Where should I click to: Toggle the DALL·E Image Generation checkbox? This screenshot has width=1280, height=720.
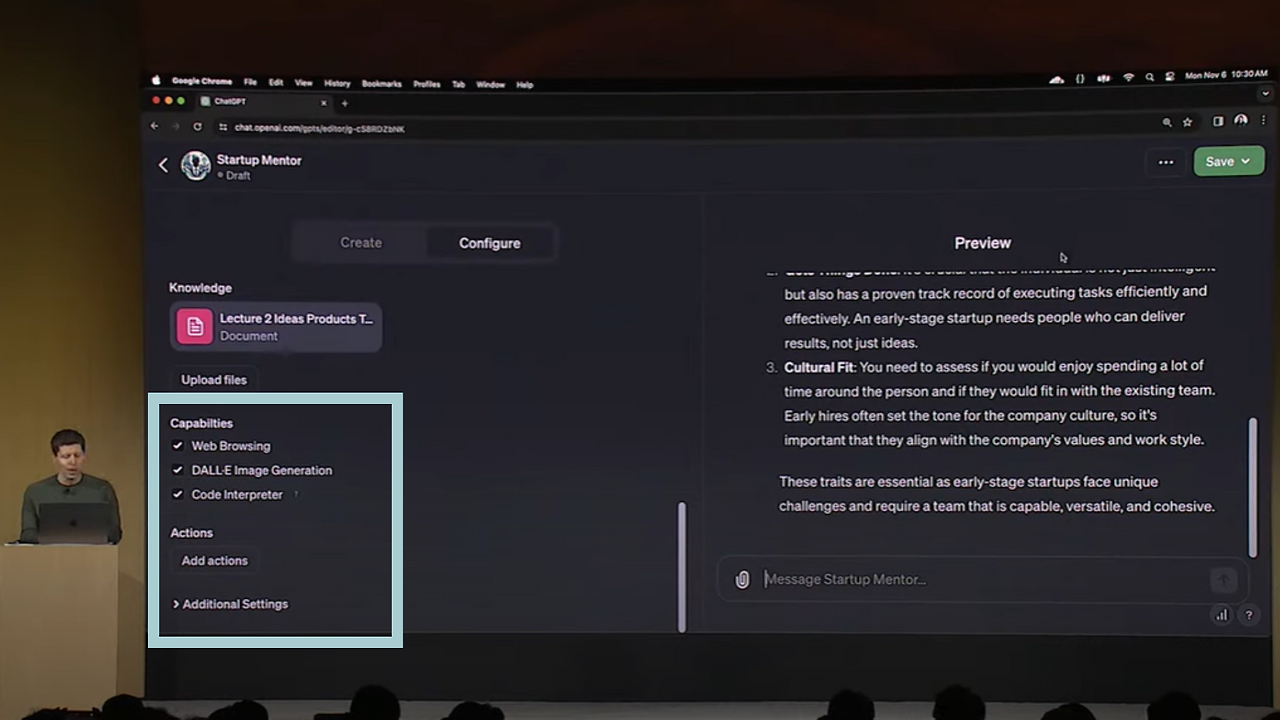(178, 470)
